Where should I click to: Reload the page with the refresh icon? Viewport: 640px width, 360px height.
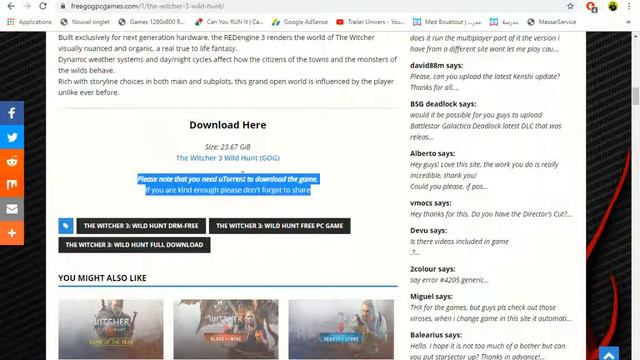pos(43,6)
